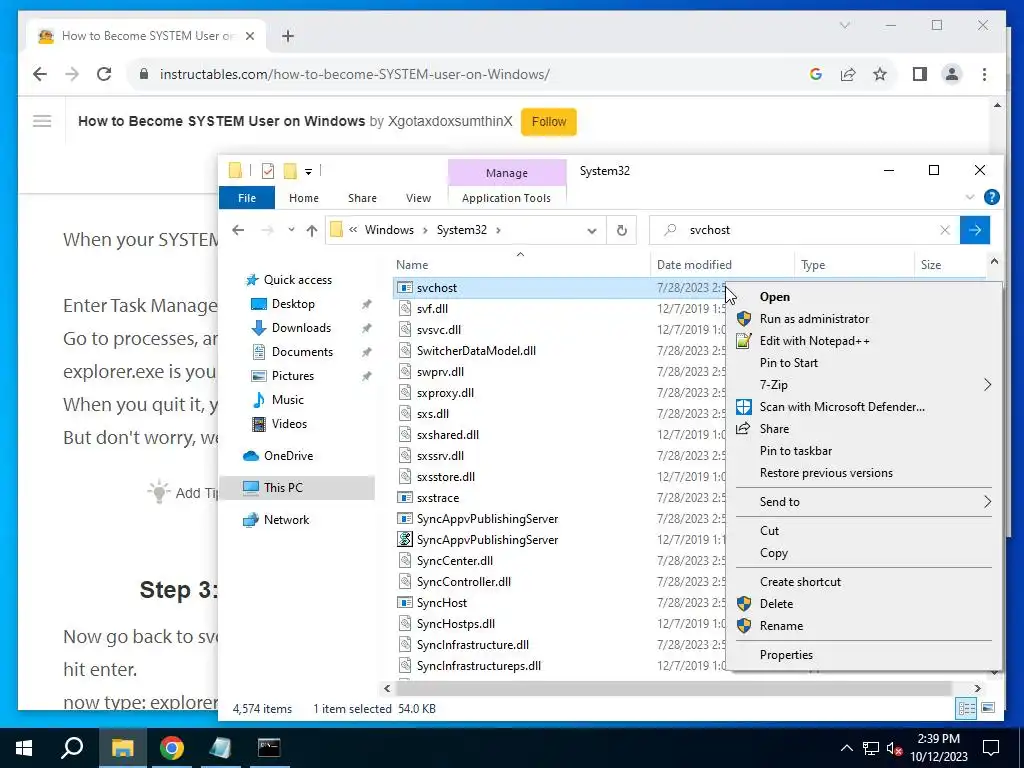Click the New folder quick access icon
Viewport: 1024px width, 768px height.
click(x=290, y=171)
